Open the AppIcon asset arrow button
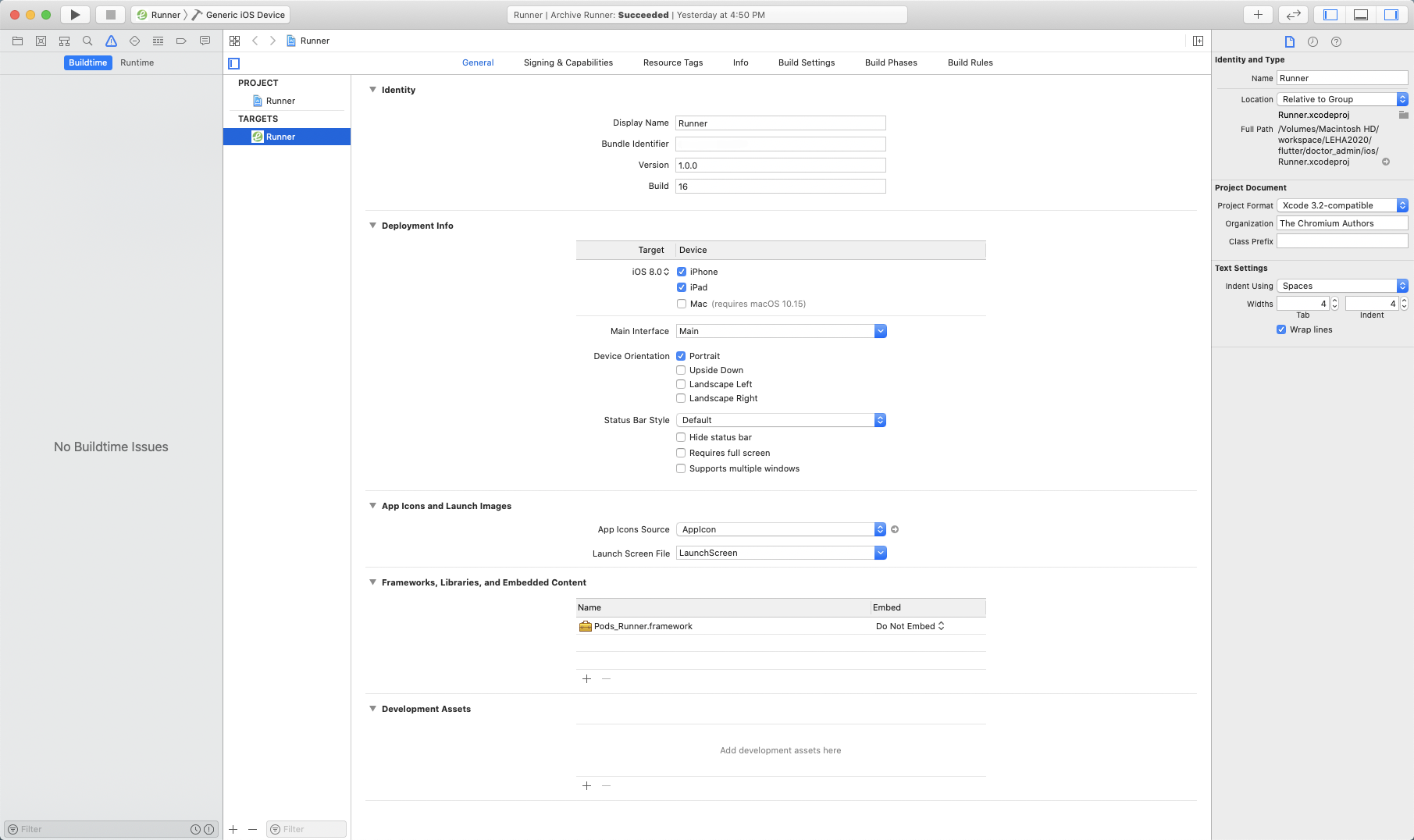This screenshot has height=840, width=1414. coord(895,529)
